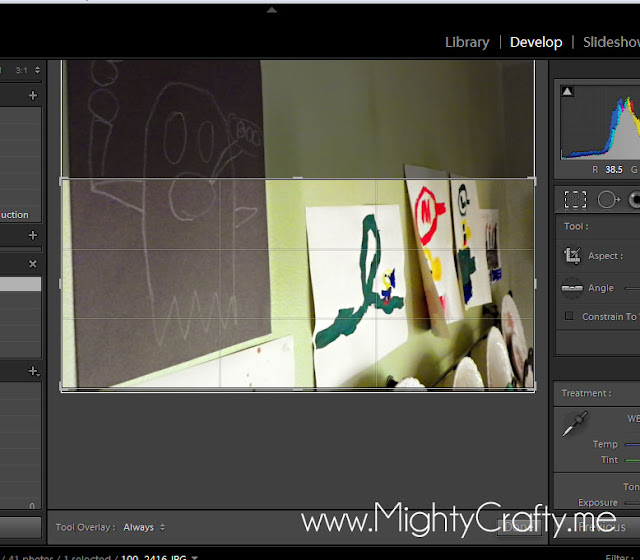The image size is (640, 560).
Task: Open the 100_2416.JPG filename dropdown arrow
Action: (x=195, y=557)
